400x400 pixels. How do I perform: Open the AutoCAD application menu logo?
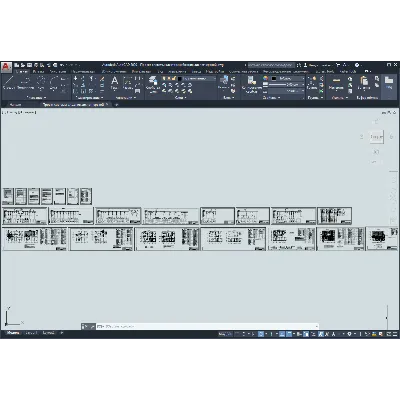[6, 67]
